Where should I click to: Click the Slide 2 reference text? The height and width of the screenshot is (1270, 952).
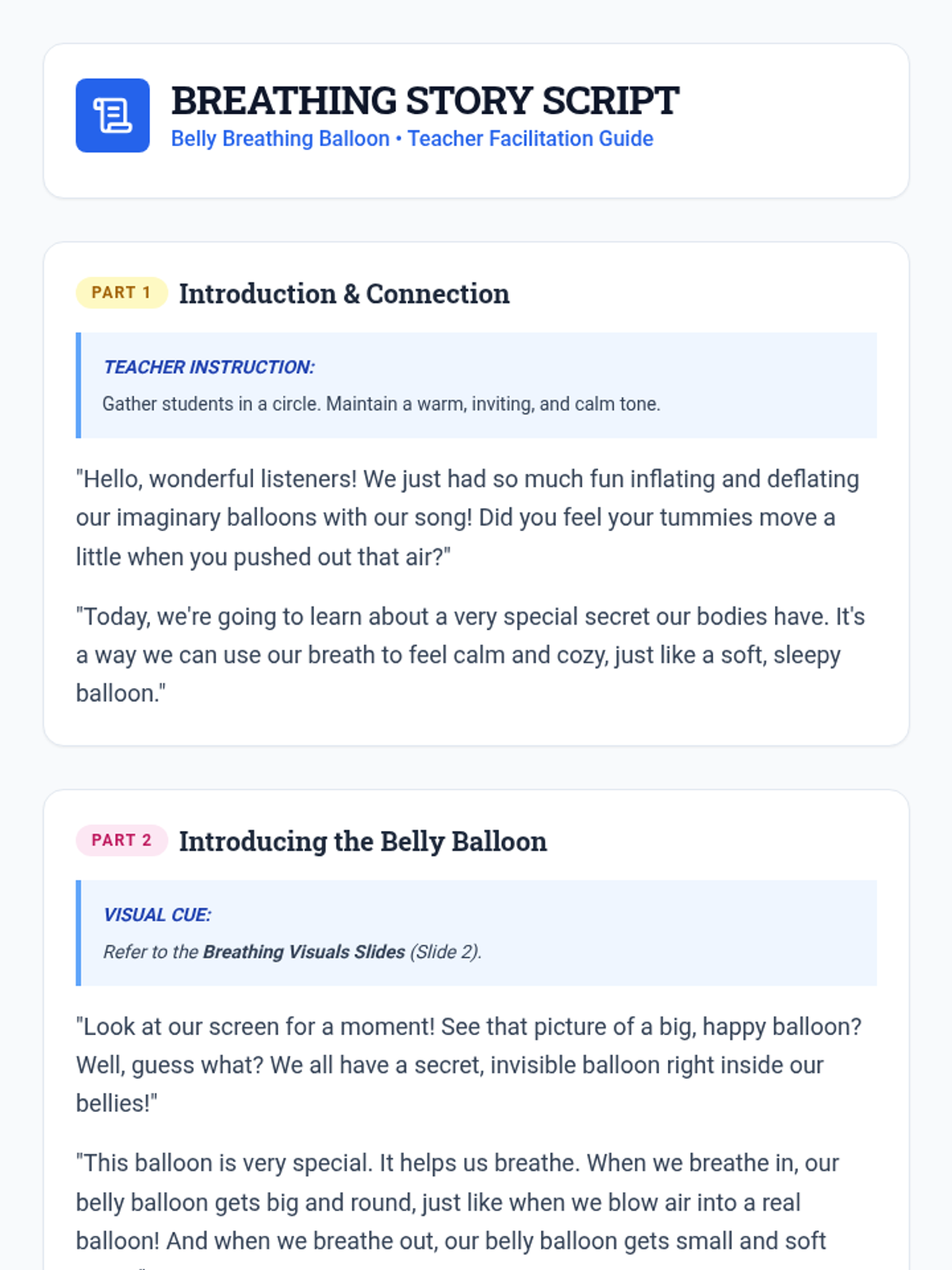coord(445,952)
